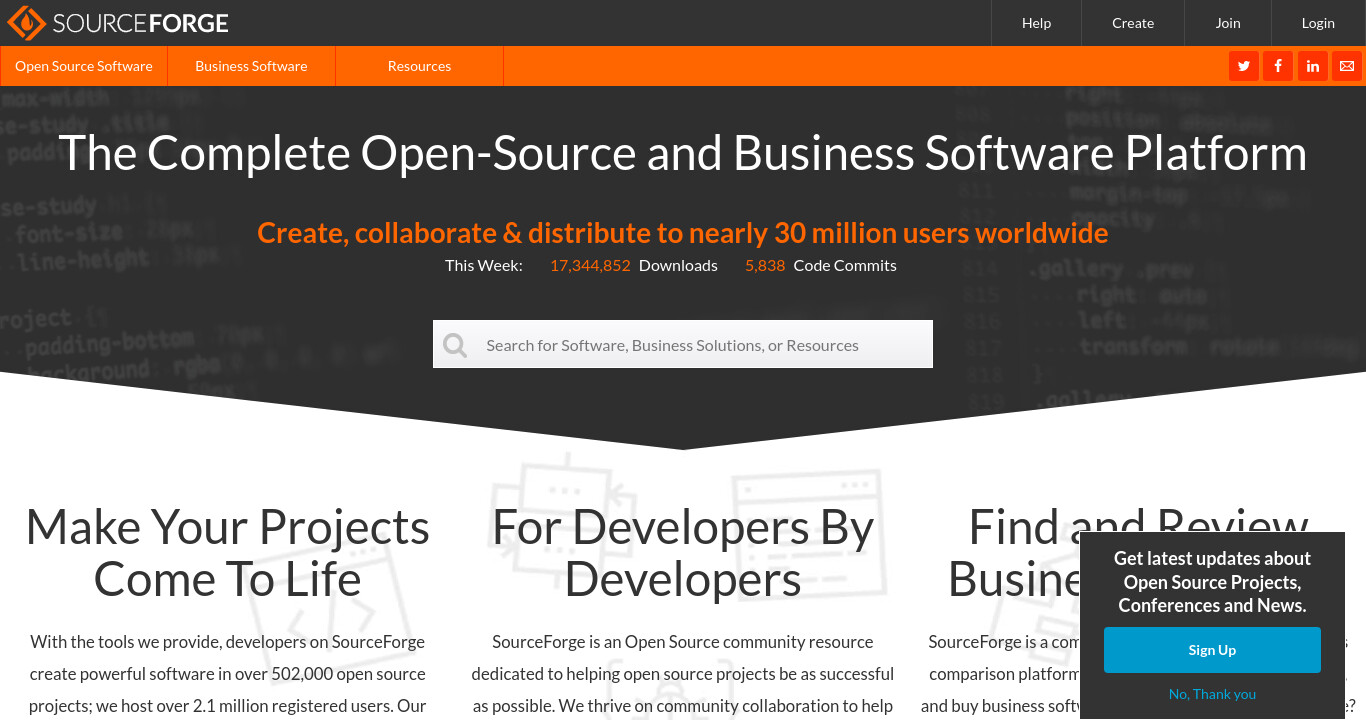1366x720 pixels.
Task: Open the Help menu
Action: pos(1036,23)
